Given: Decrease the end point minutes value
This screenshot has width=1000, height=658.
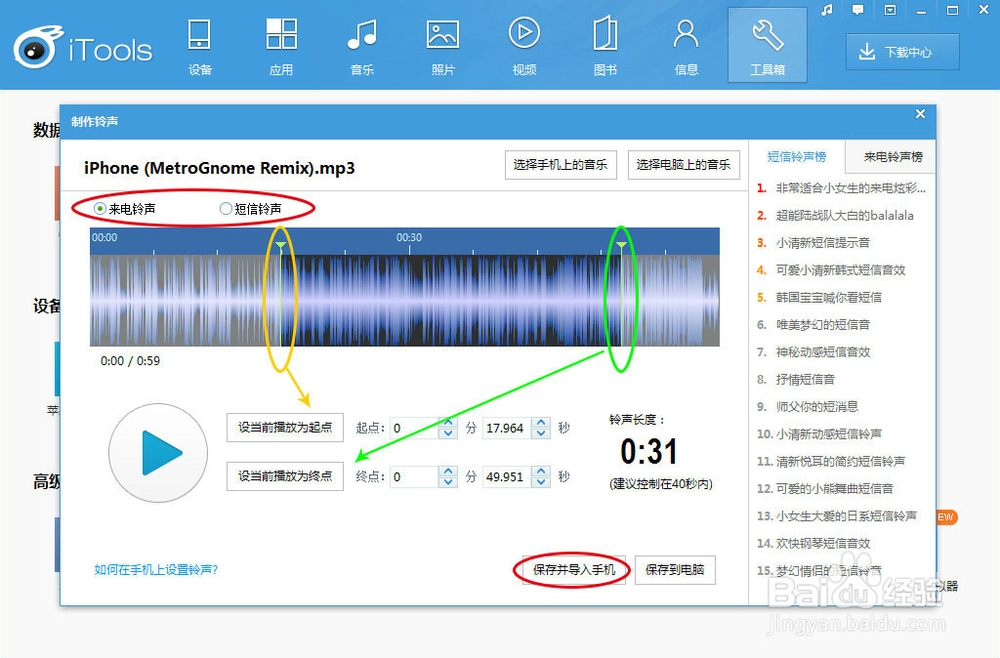Looking at the screenshot, I should 448,482.
